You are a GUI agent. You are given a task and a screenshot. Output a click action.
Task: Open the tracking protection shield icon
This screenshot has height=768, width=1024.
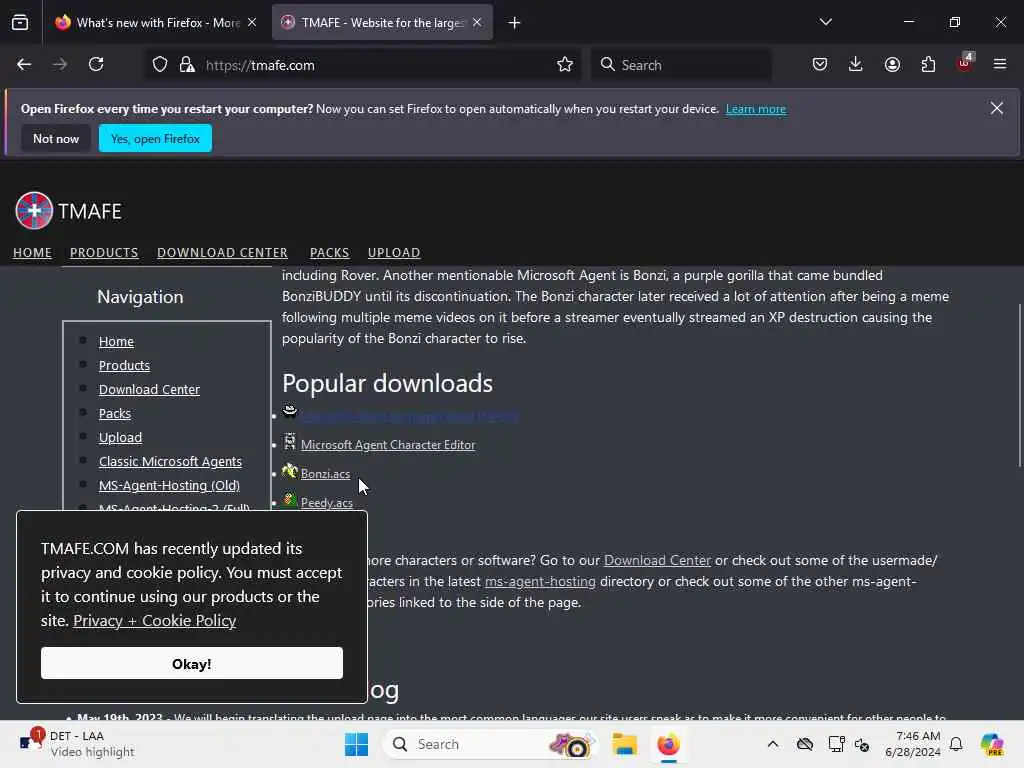tap(160, 64)
